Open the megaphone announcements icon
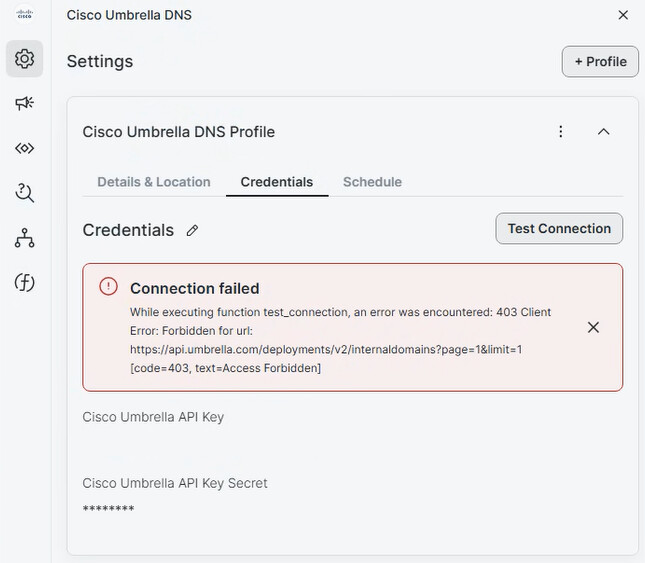 click(25, 103)
